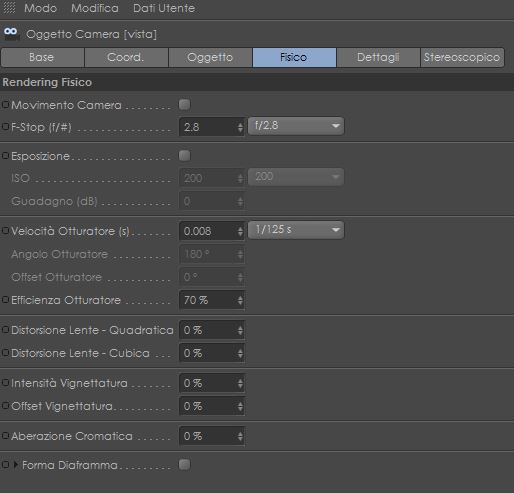Open the Modo menu
Image resolution: width=514 pixels, height=493 pixels.
tap(41, 8)
